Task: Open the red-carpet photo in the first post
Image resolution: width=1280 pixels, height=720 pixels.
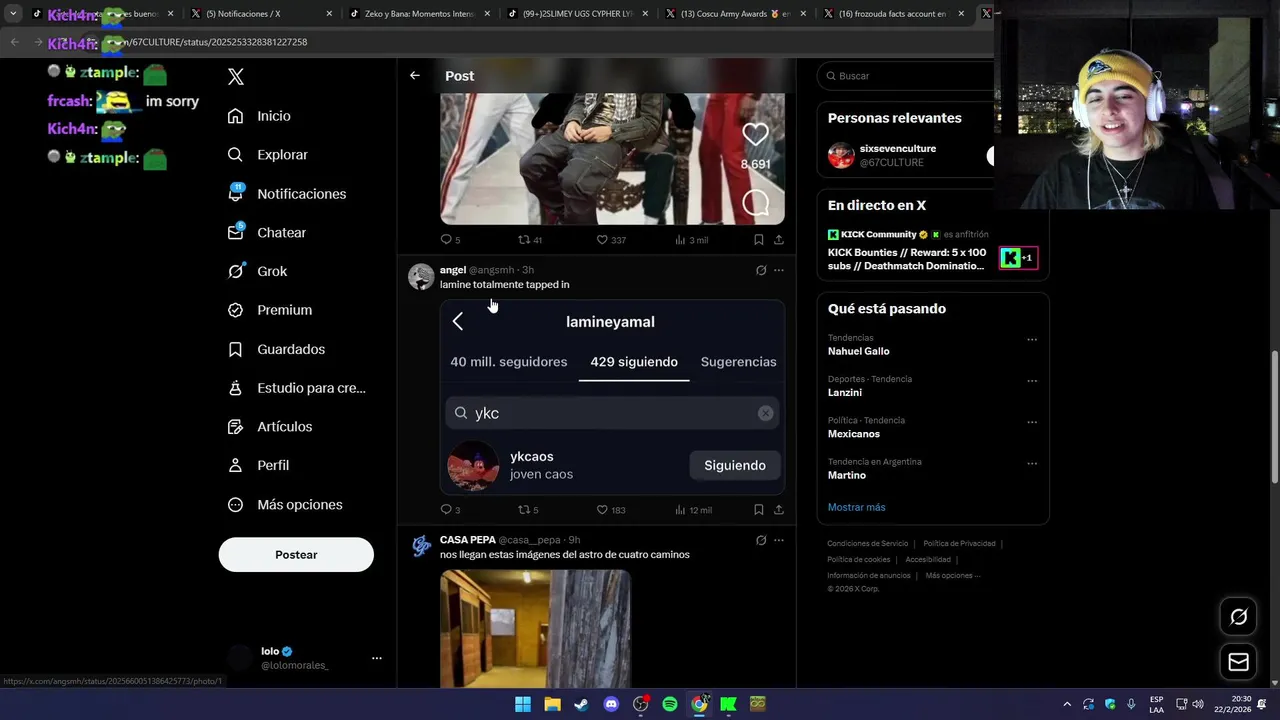Action: tap(612, 158)
